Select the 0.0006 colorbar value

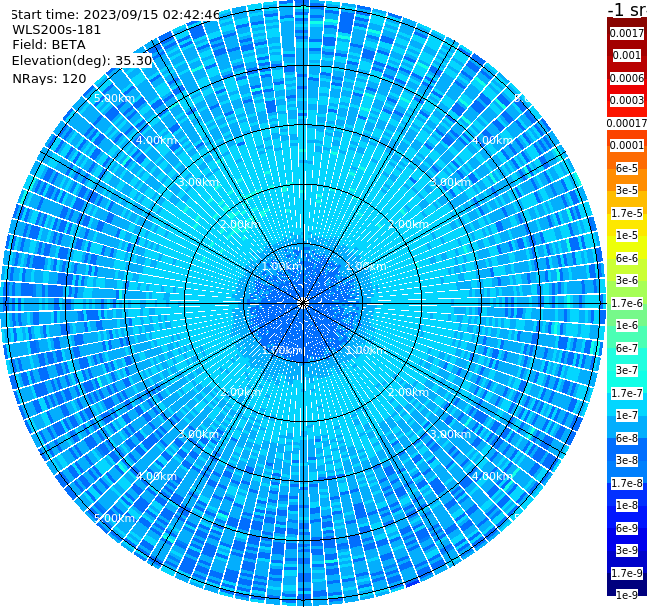click(x=627, y=78)
